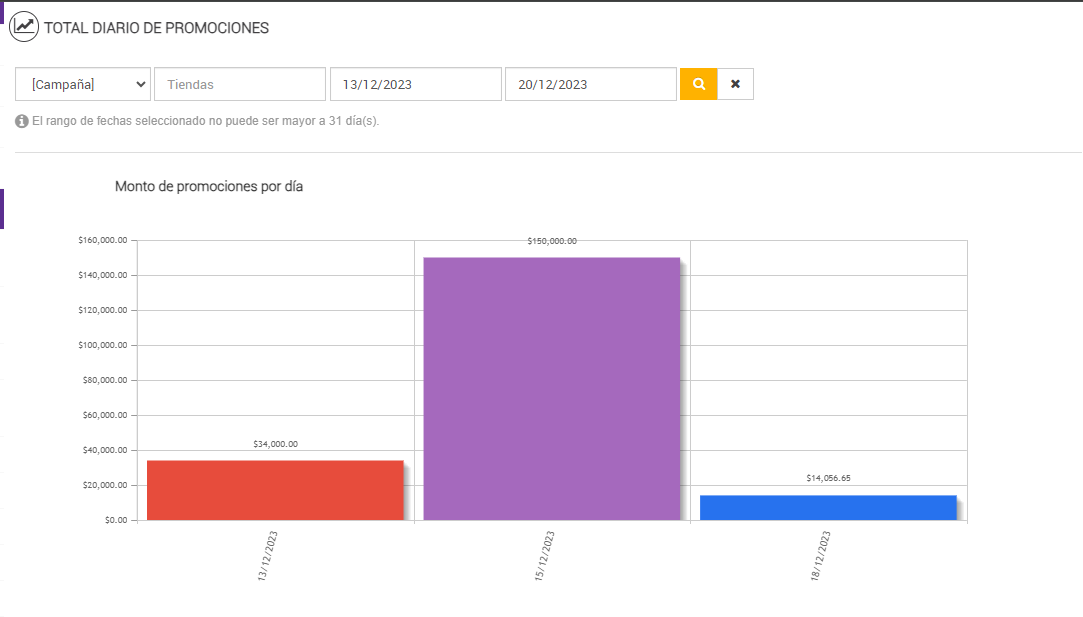The image size is (1083, 617).
Task: Click the 15/12/2023 x-axis label
Action: (545, 555)
